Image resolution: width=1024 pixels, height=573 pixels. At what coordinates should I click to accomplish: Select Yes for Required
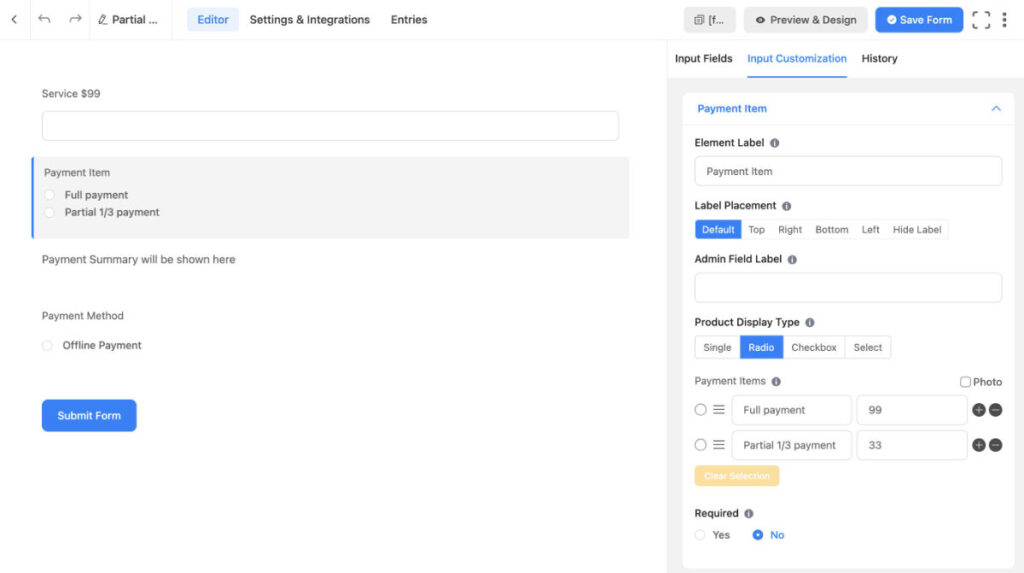[700, 535]
